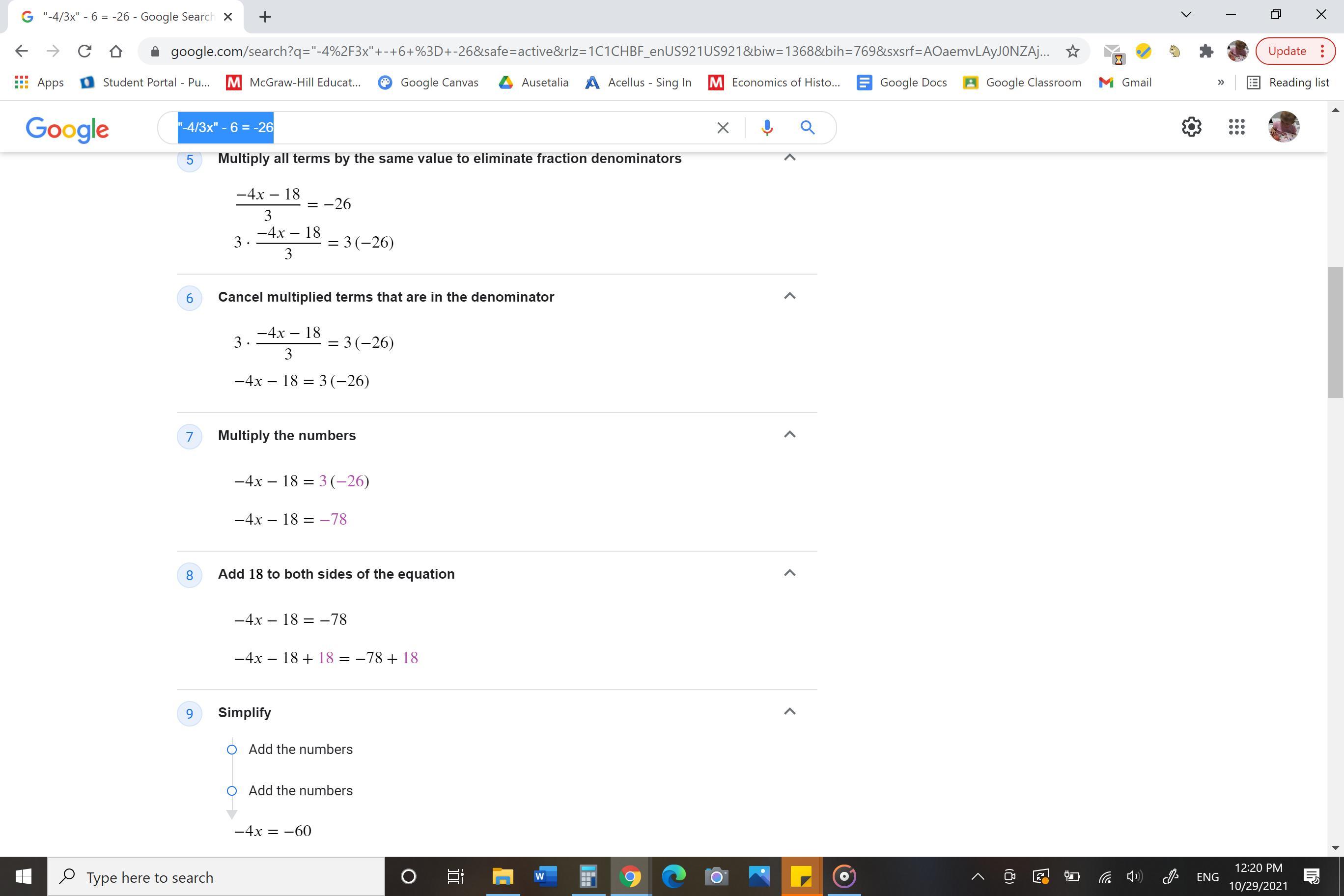The height and width of the screenshot is (896, 1344).
Task: Open the Google apps grid
Action: pos(1236,127)
